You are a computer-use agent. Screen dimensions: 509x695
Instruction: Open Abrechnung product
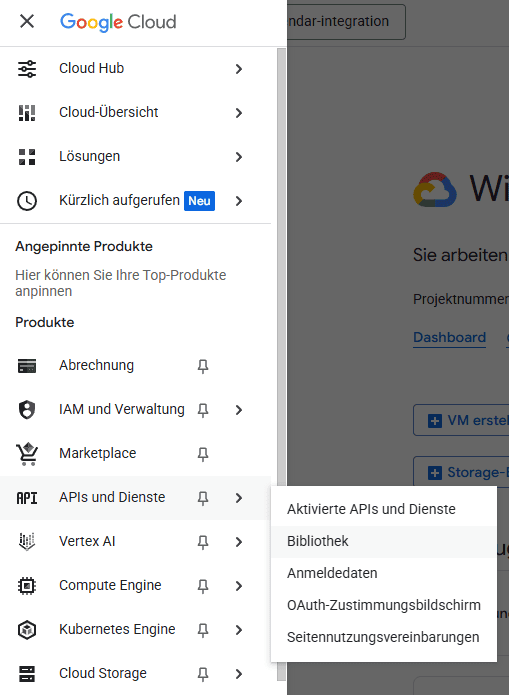pyautogui.click(x=135, y=366)
